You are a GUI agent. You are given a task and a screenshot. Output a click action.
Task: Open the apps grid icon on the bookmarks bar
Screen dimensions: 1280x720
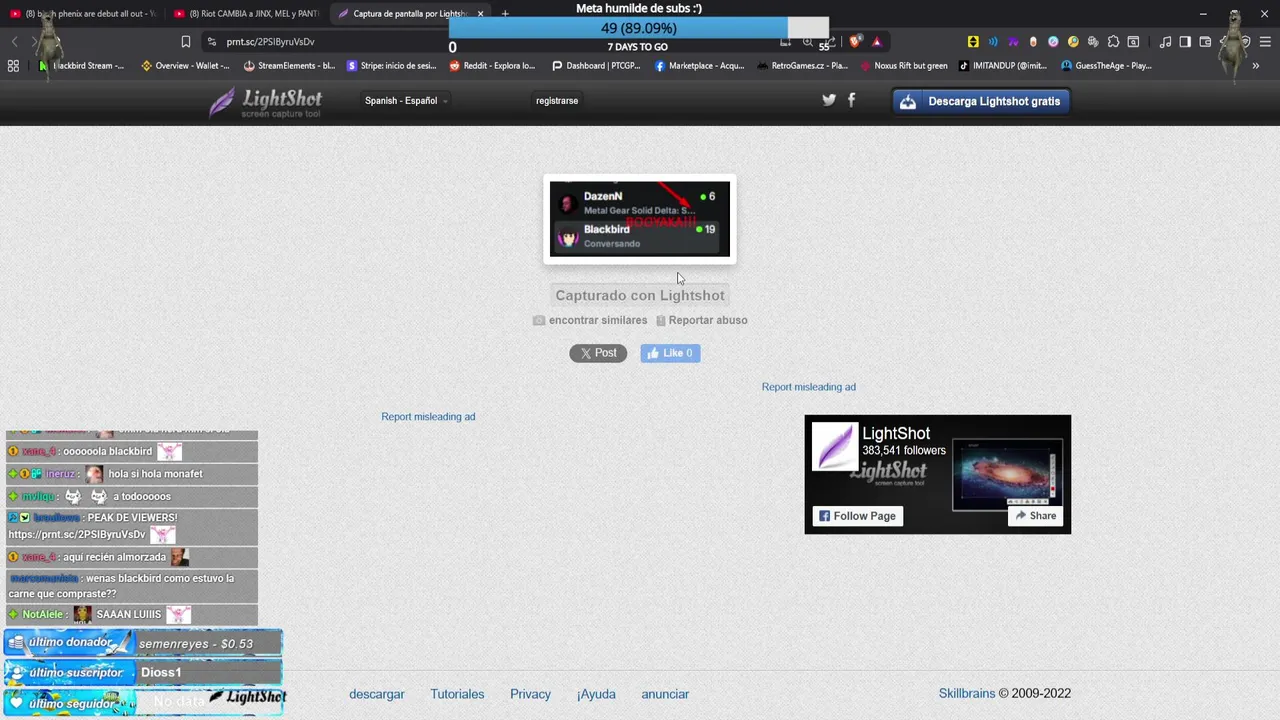pos(13,66)
